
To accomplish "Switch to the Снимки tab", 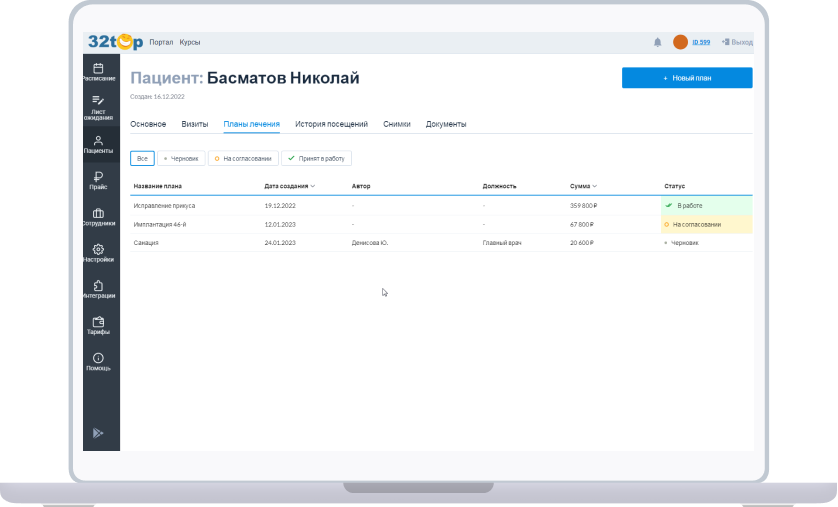I will point(397,124).
